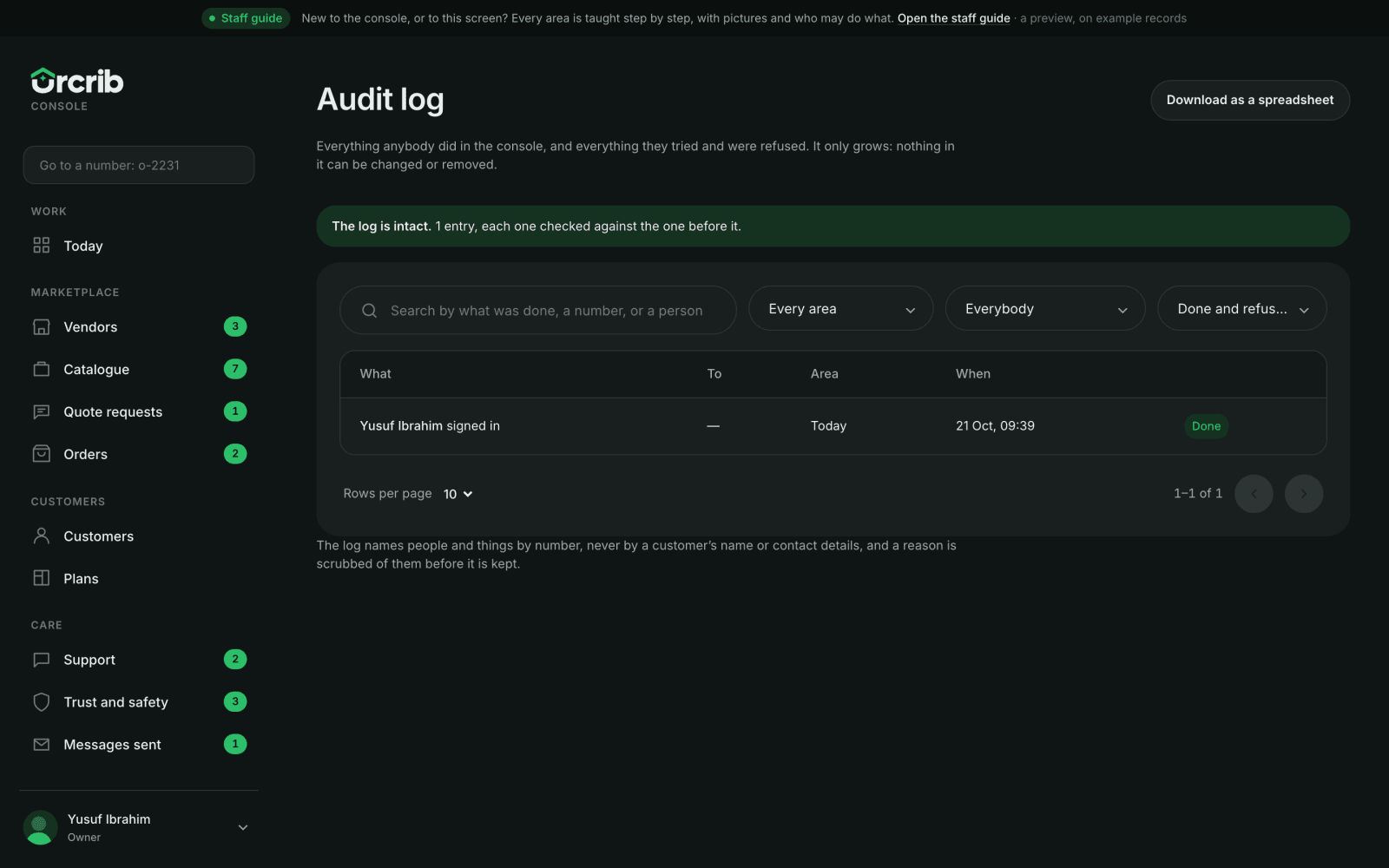
Task: Click the '1–1 of 1' page count
Action: pyautogui.click(x=1198, y=493)
